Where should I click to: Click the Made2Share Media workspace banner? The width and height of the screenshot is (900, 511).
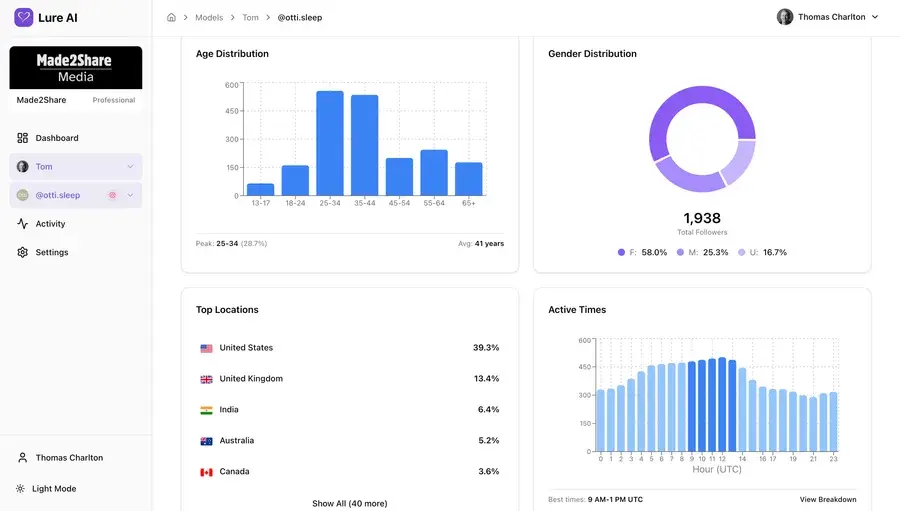click(x=76, y=68)
